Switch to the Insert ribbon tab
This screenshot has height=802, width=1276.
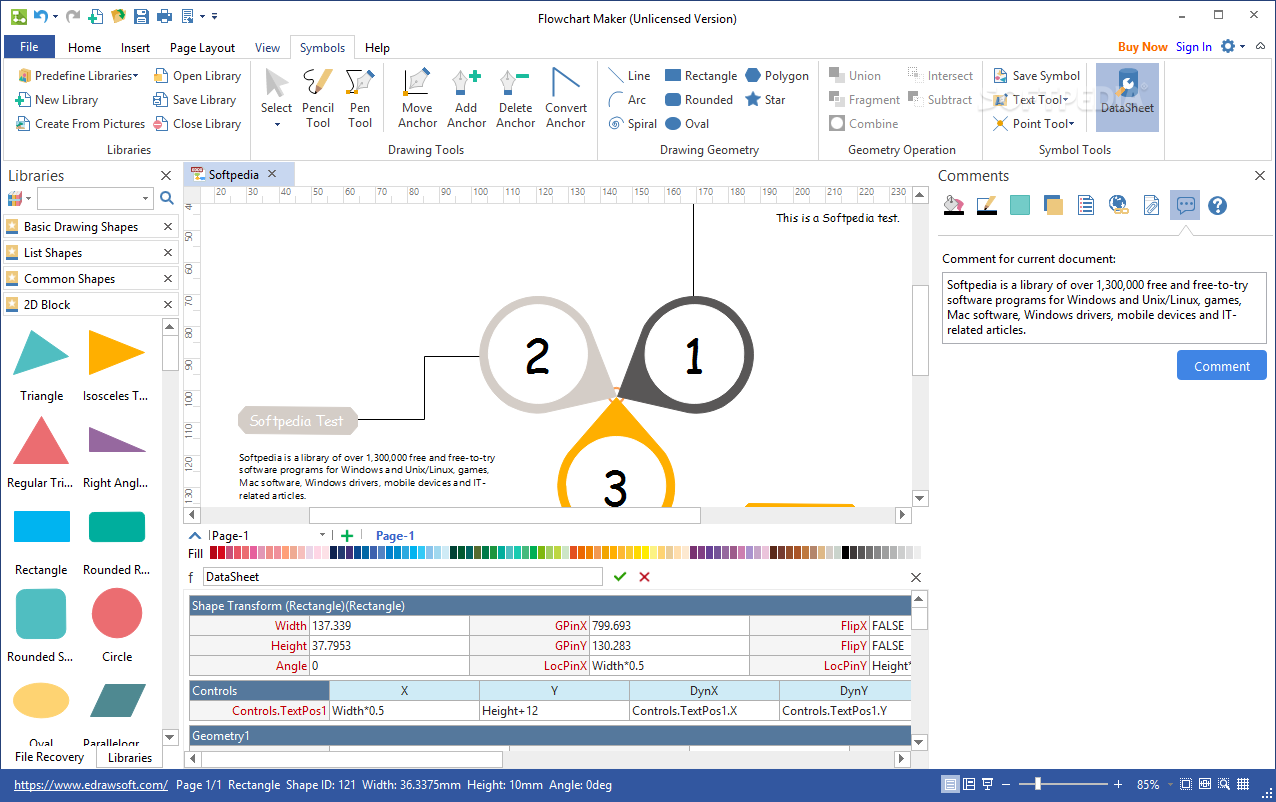coord(135,47)
